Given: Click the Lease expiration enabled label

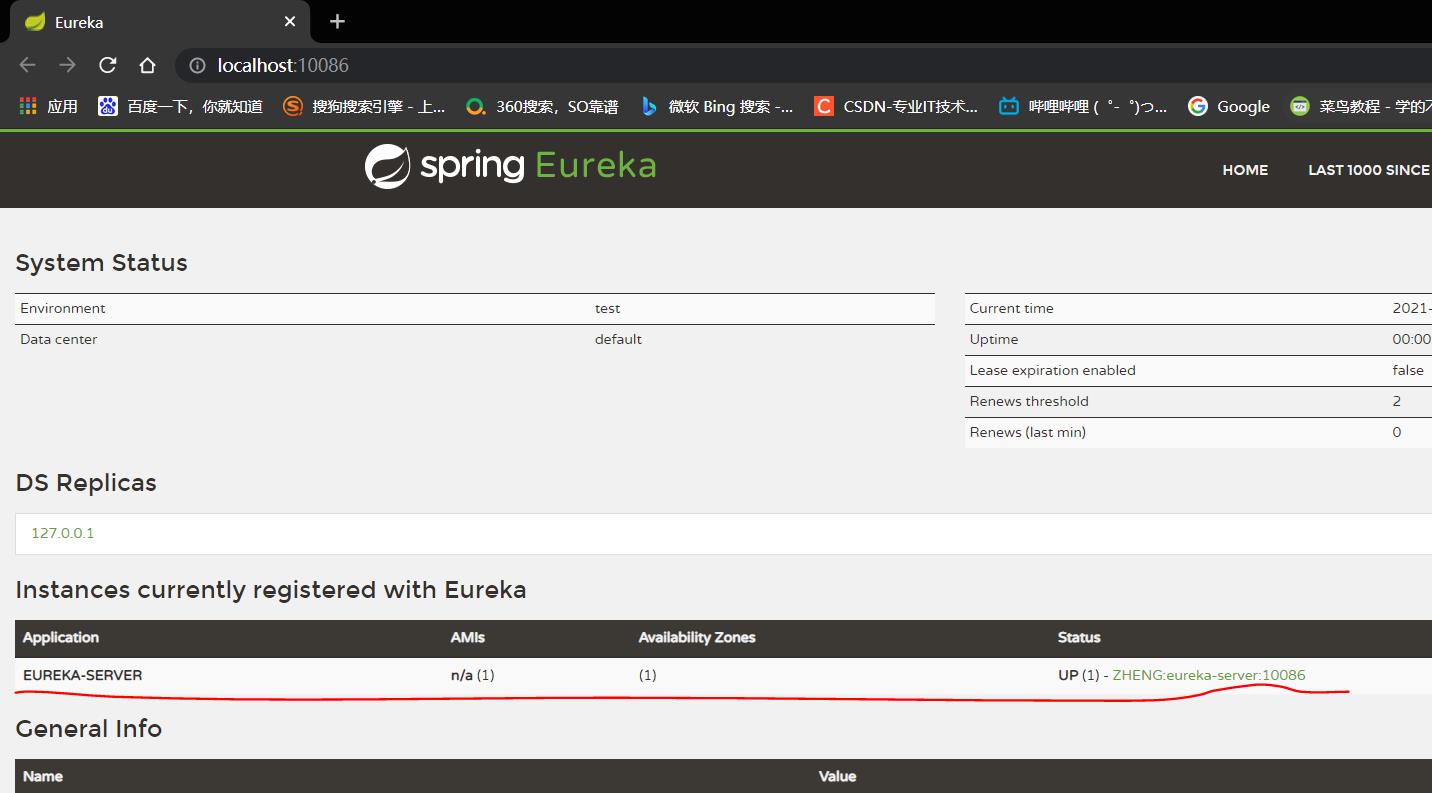Looking at the screenshot, I should pyautogui.click(x=1052, y=370).
